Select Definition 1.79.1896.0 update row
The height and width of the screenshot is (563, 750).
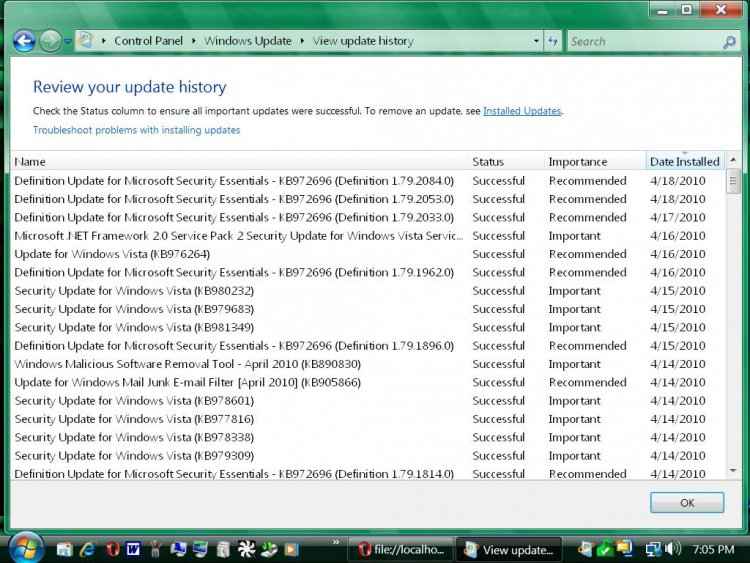click(367, 346)
